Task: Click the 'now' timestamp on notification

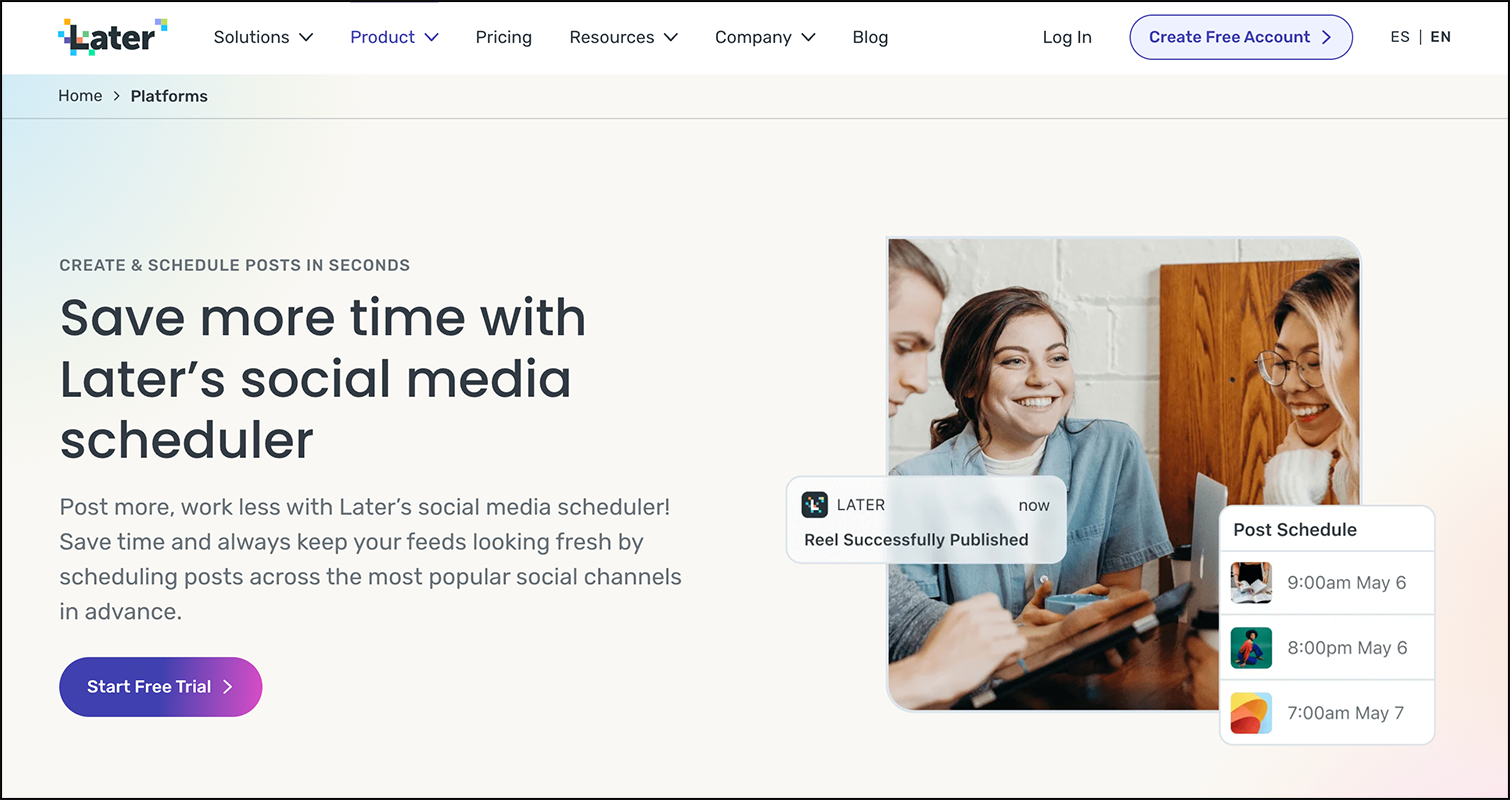Action: click(1034, 505)
